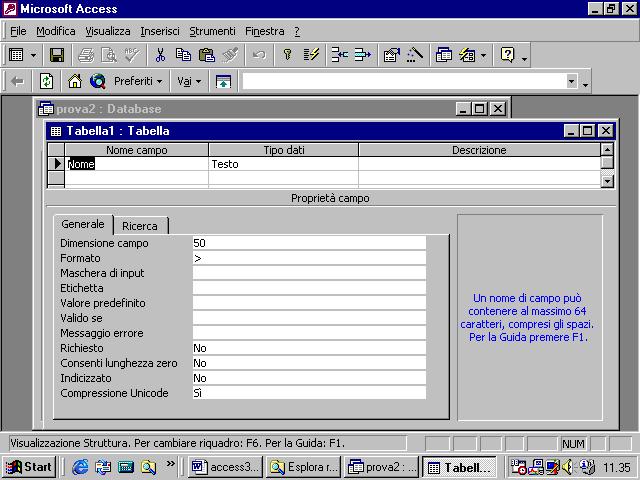Open the access3 Word taskbar button
Image resolution: width=640 pixels, height=480 pixels.
[x=225, y=467]
